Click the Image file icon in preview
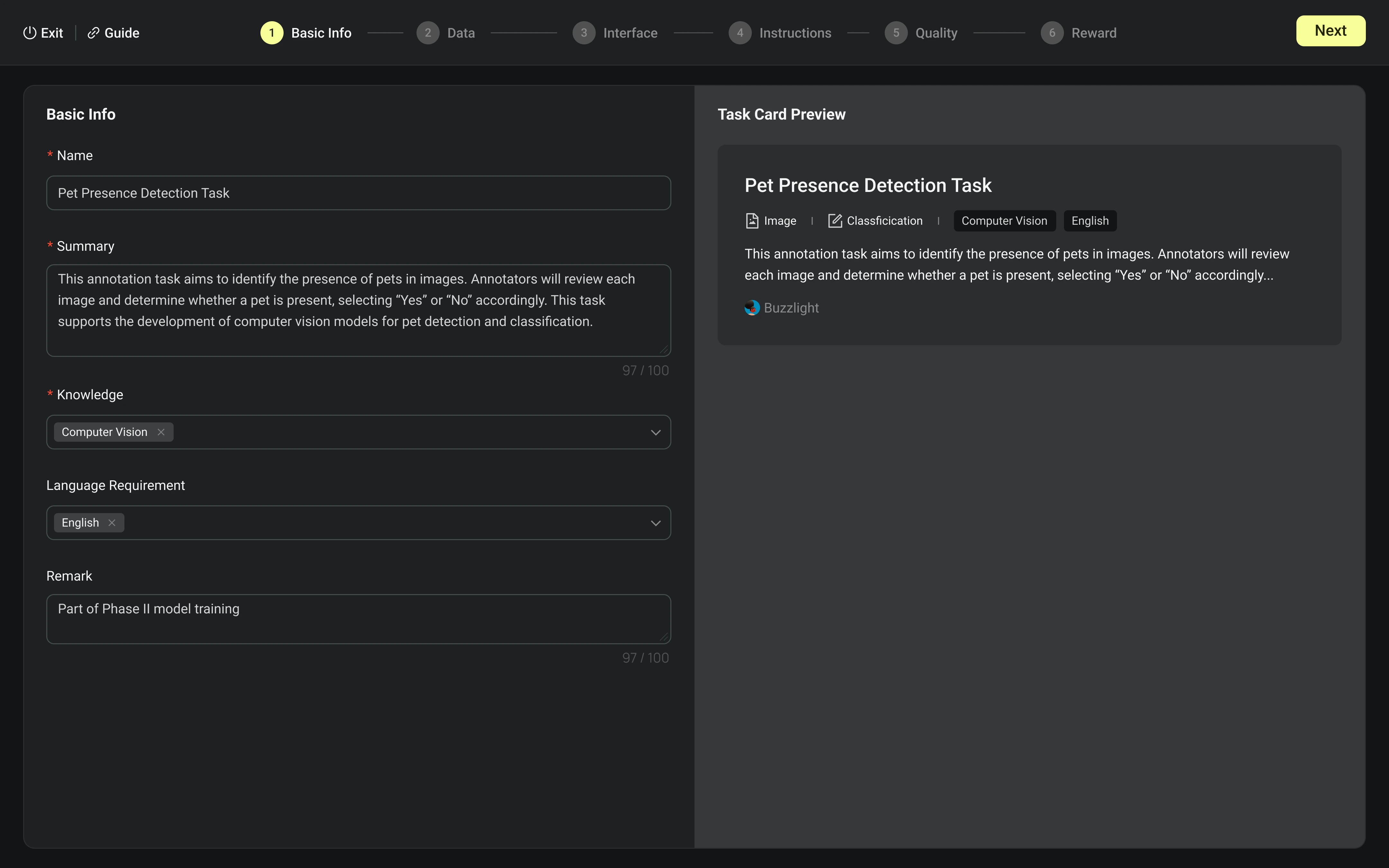The image size is (1389, 868). [752, 221]
